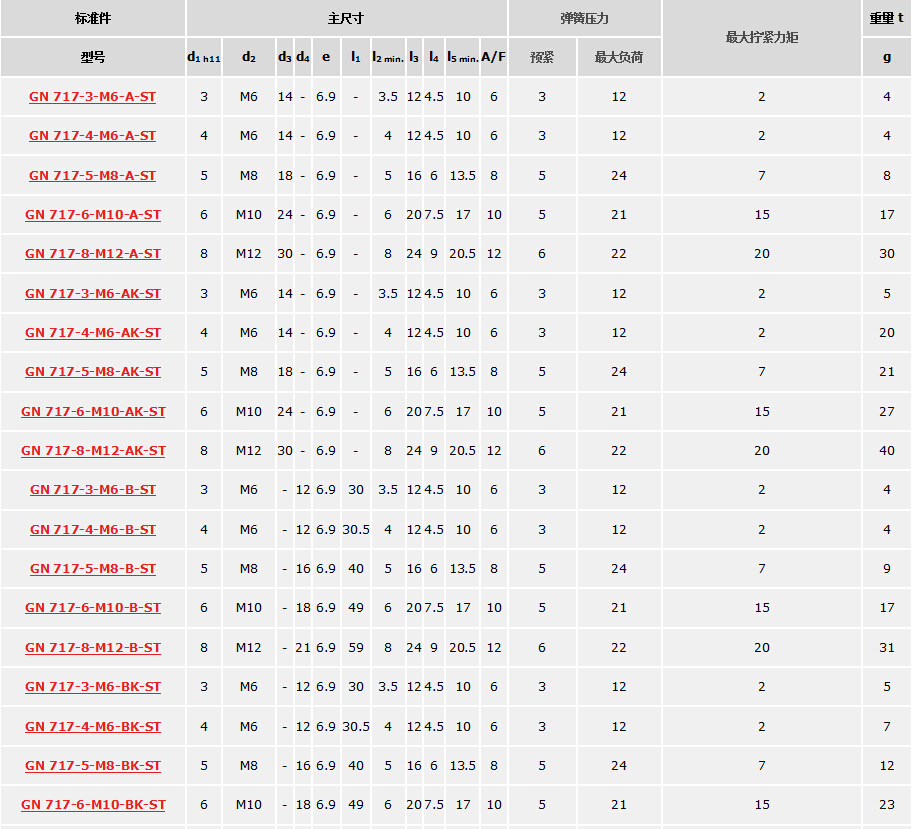Click l5 value 13.5 in GN 717-5-M8-BK-ST row
The width and height of the screenshot is (913, 829).
pos(462,766)
